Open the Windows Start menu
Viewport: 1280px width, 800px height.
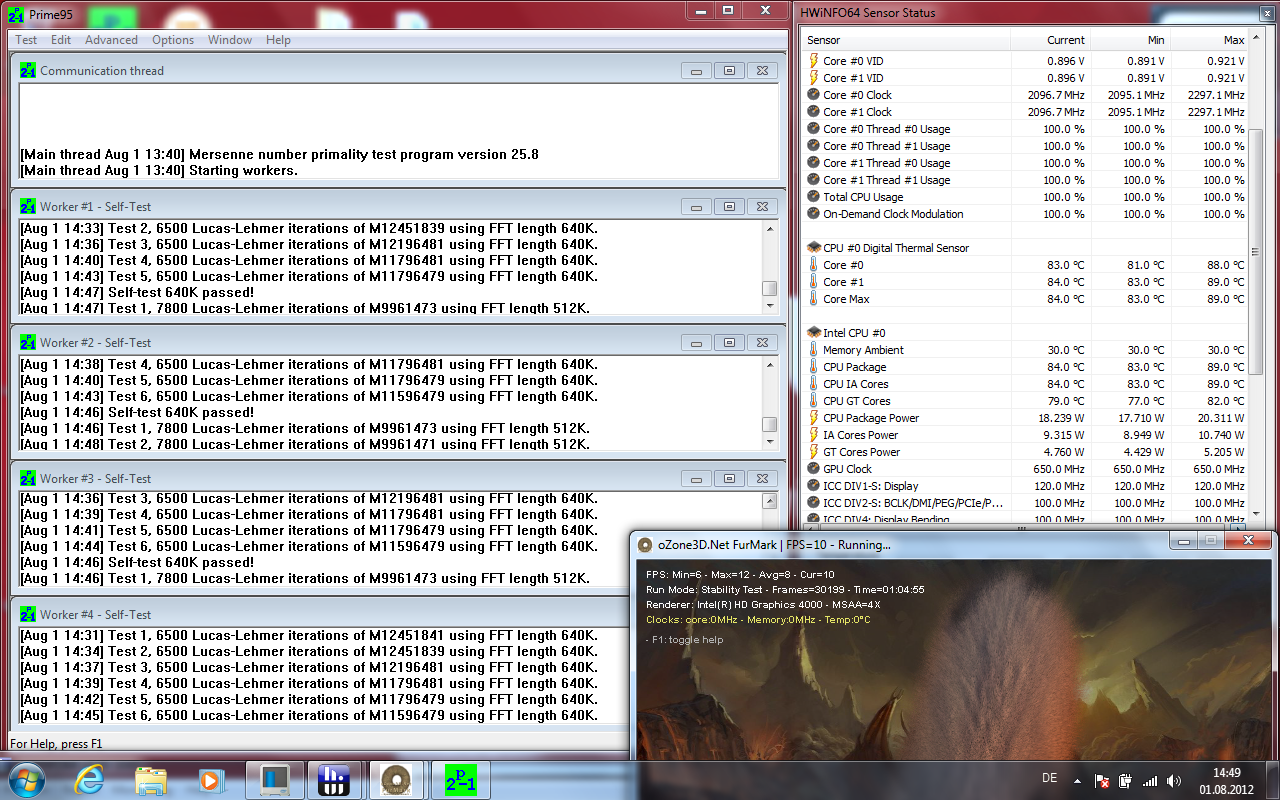tap(25, 779)
